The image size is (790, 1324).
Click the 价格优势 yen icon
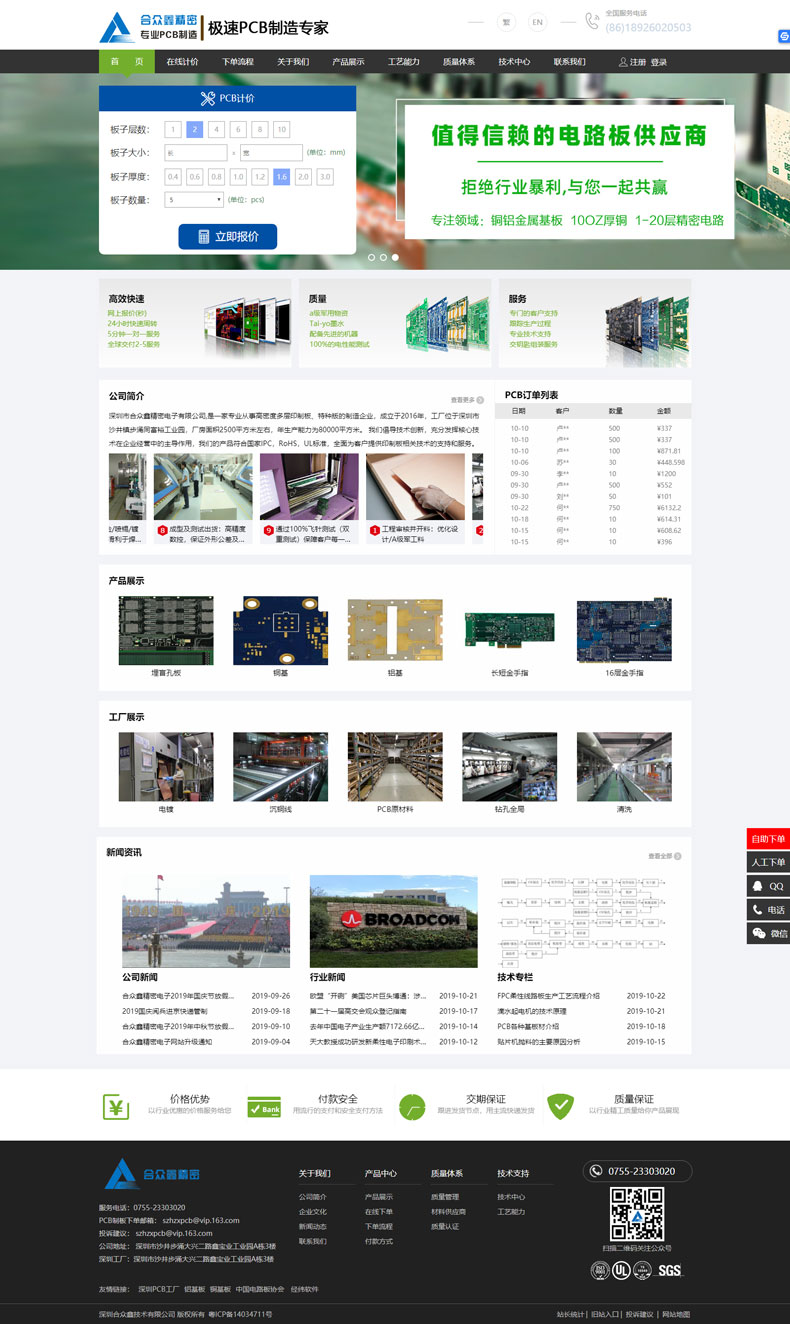116,1106
